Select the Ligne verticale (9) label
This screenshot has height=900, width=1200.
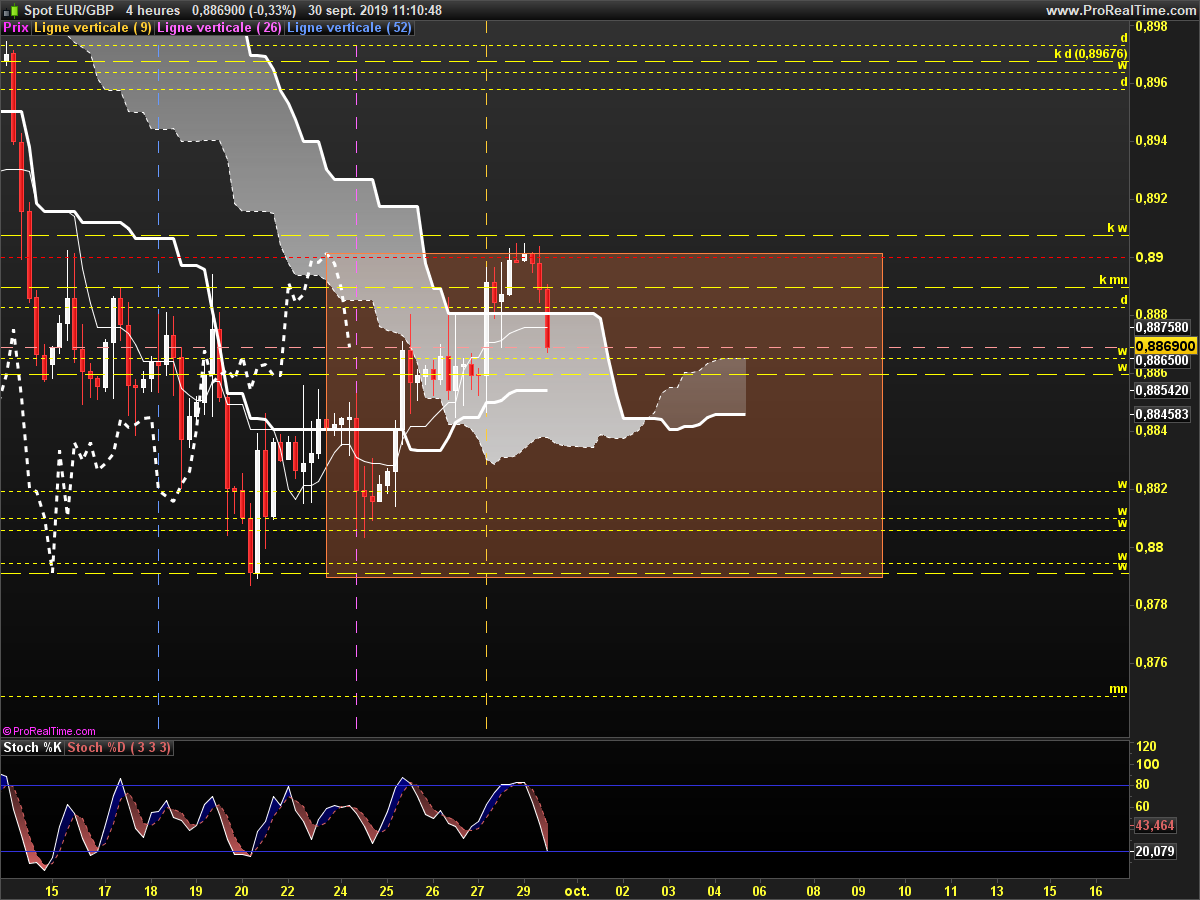coord(93,28)
